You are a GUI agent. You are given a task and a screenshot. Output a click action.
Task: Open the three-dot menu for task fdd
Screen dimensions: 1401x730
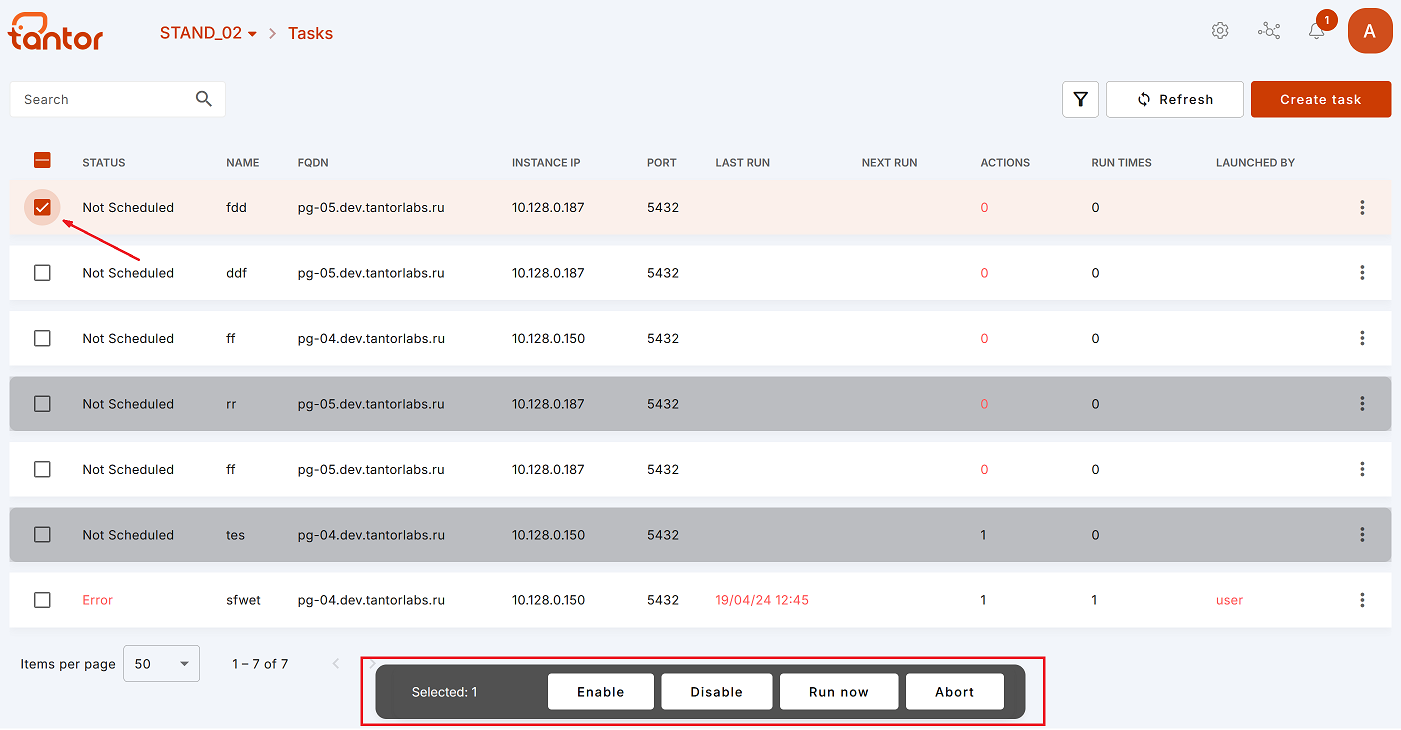tap(1362, 208)
